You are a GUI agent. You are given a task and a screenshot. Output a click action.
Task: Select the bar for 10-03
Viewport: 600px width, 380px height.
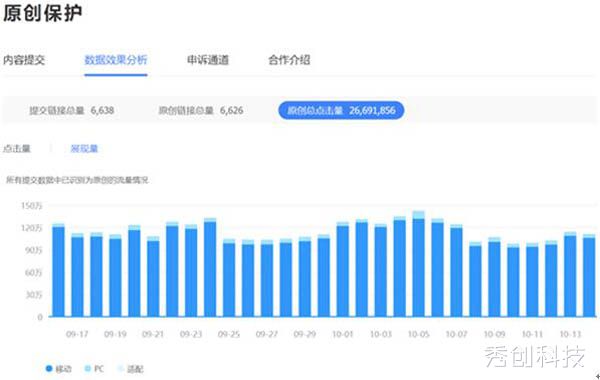point(380,270)
